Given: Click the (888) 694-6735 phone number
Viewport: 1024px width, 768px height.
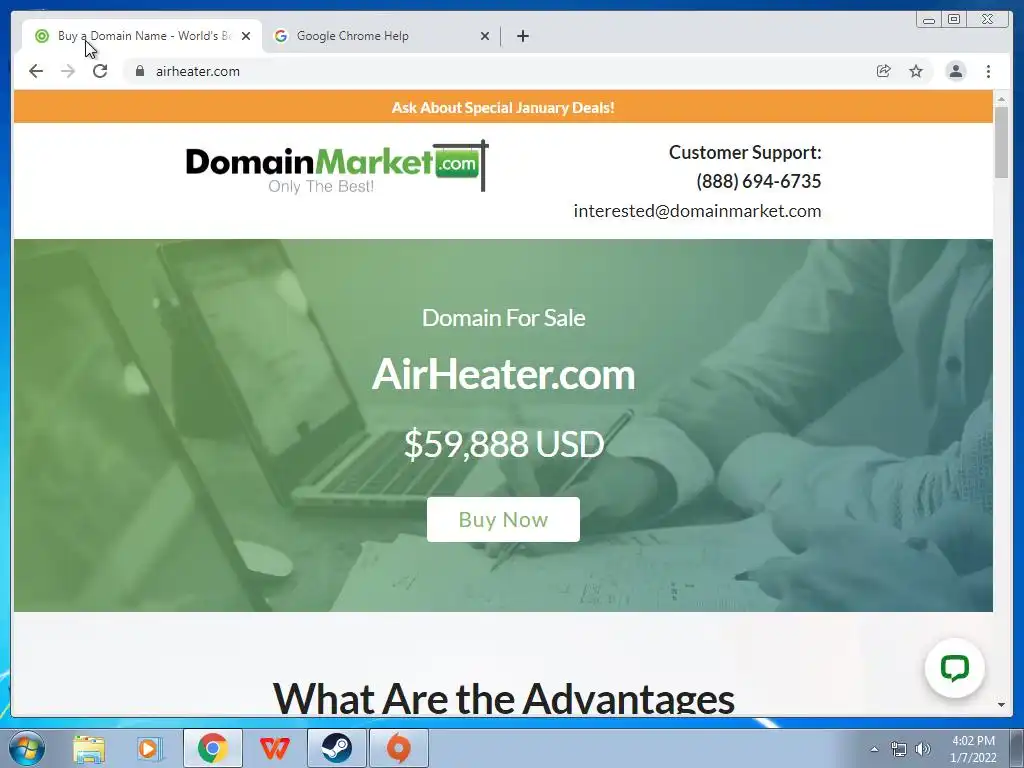Looking at the screenshot, I should click(758, 181).
